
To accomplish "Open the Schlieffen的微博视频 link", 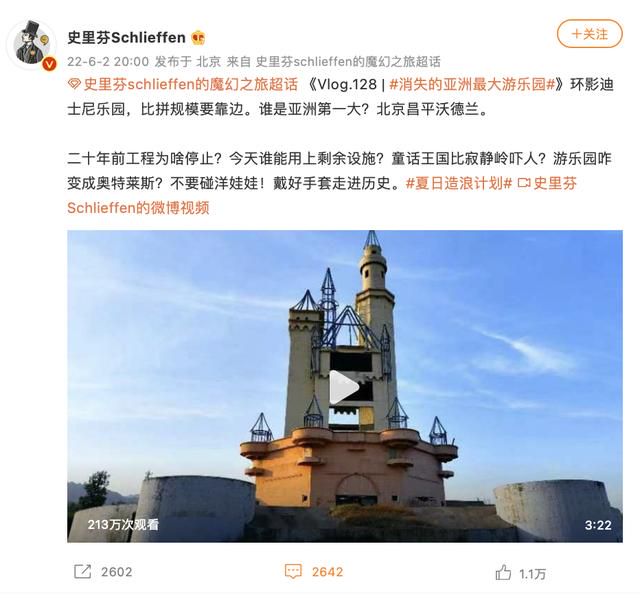I will [x=138, y=208].
